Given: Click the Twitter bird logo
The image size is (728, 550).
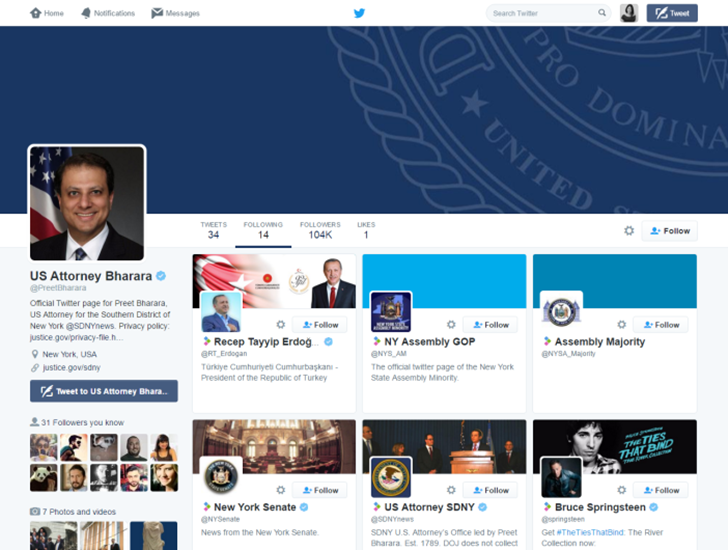Looking at the screenshot, I should coord(359,13).
